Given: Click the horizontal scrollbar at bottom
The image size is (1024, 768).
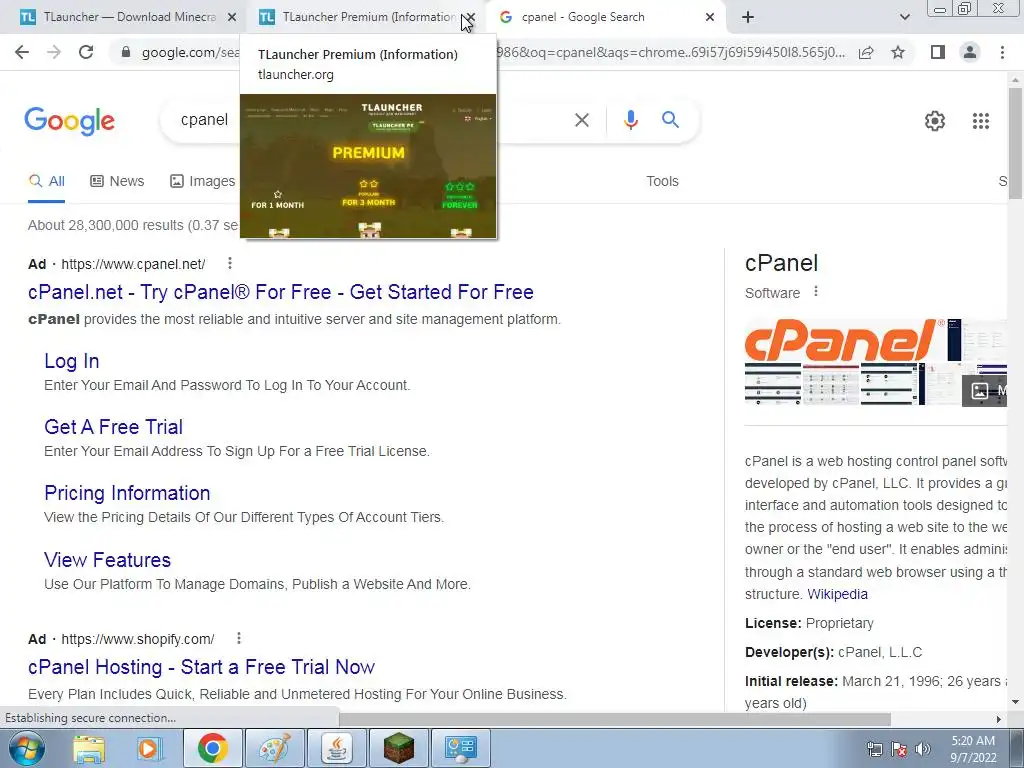Looking at the screenshot, I should point(615,719).
